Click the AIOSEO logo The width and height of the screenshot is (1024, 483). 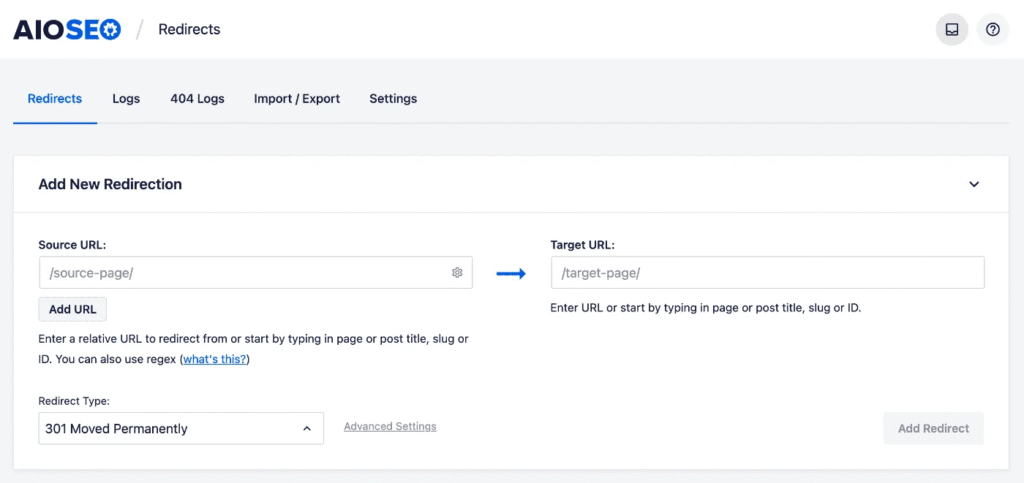pos(67,30)
